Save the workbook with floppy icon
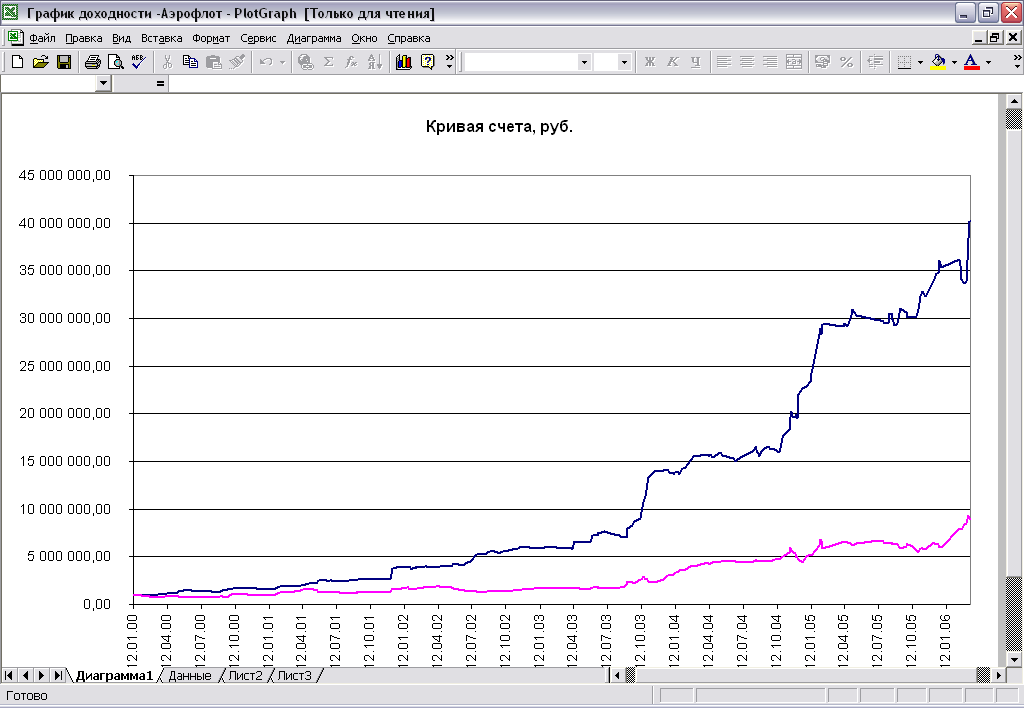The height and width of the screenshot is (708, 1024). (x=64, y=62)
